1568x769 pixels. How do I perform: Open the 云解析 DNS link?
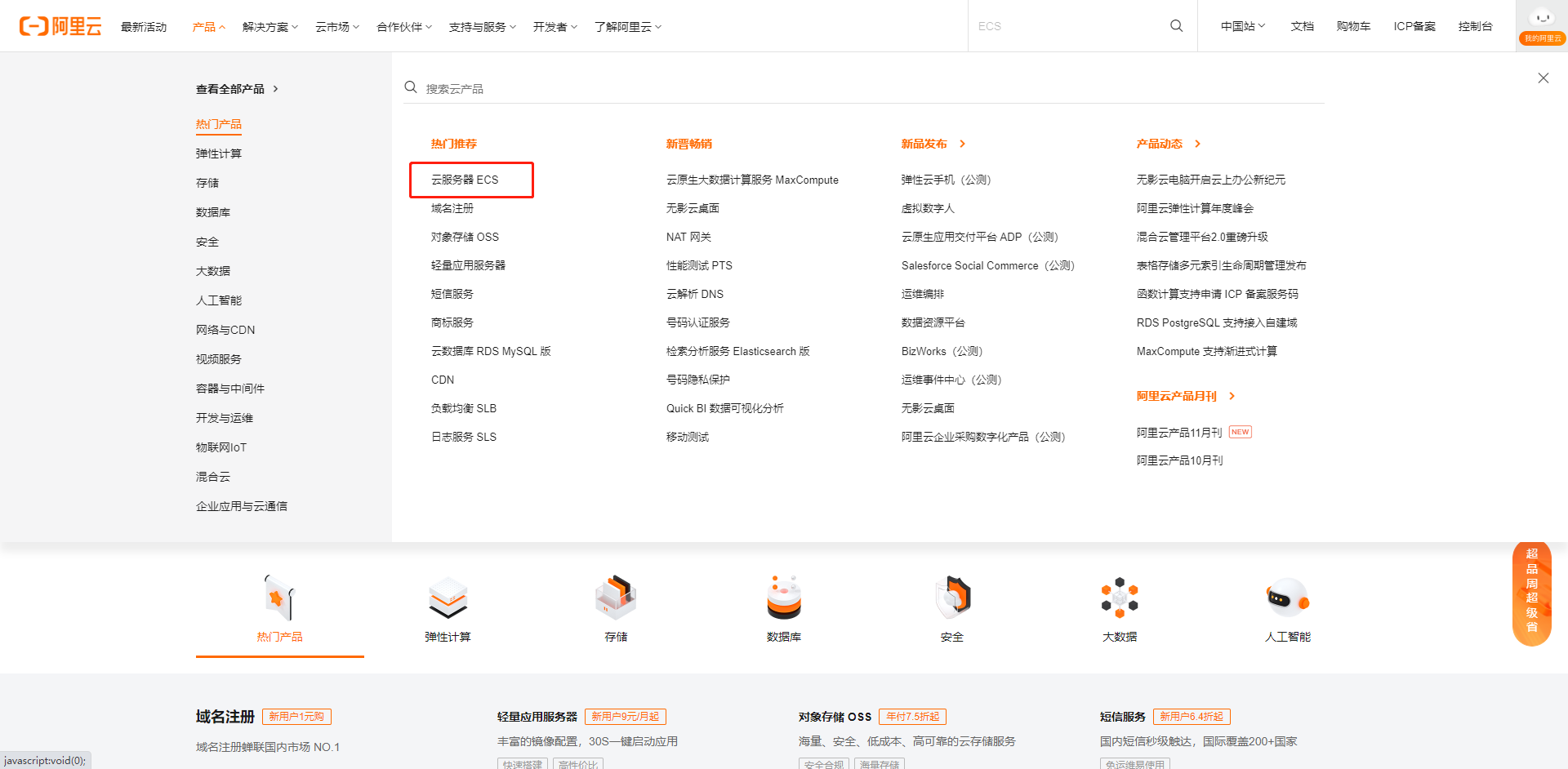[x=695, y=294]
